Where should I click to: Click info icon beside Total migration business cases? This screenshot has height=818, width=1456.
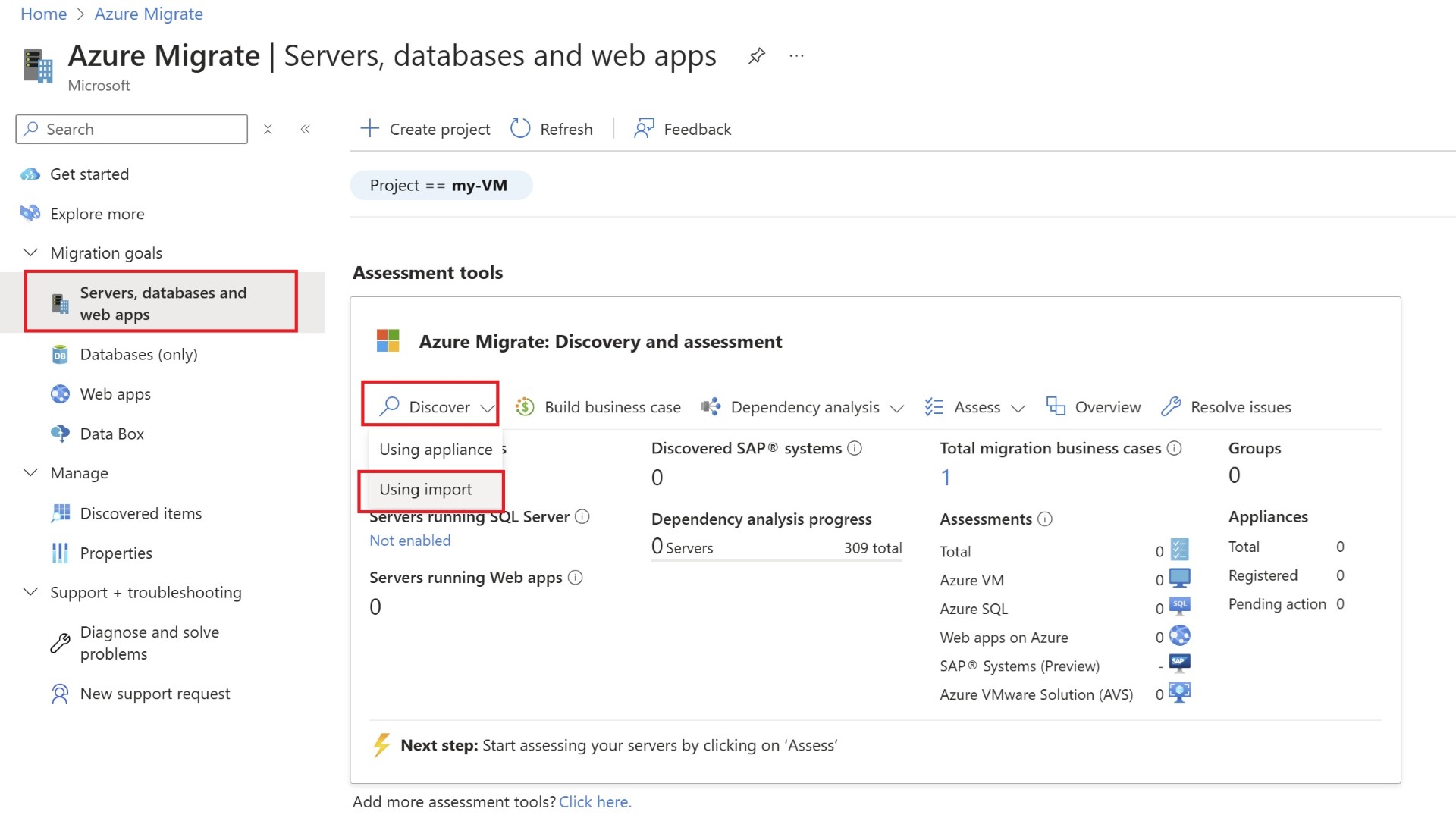(x=1174, y=448)
